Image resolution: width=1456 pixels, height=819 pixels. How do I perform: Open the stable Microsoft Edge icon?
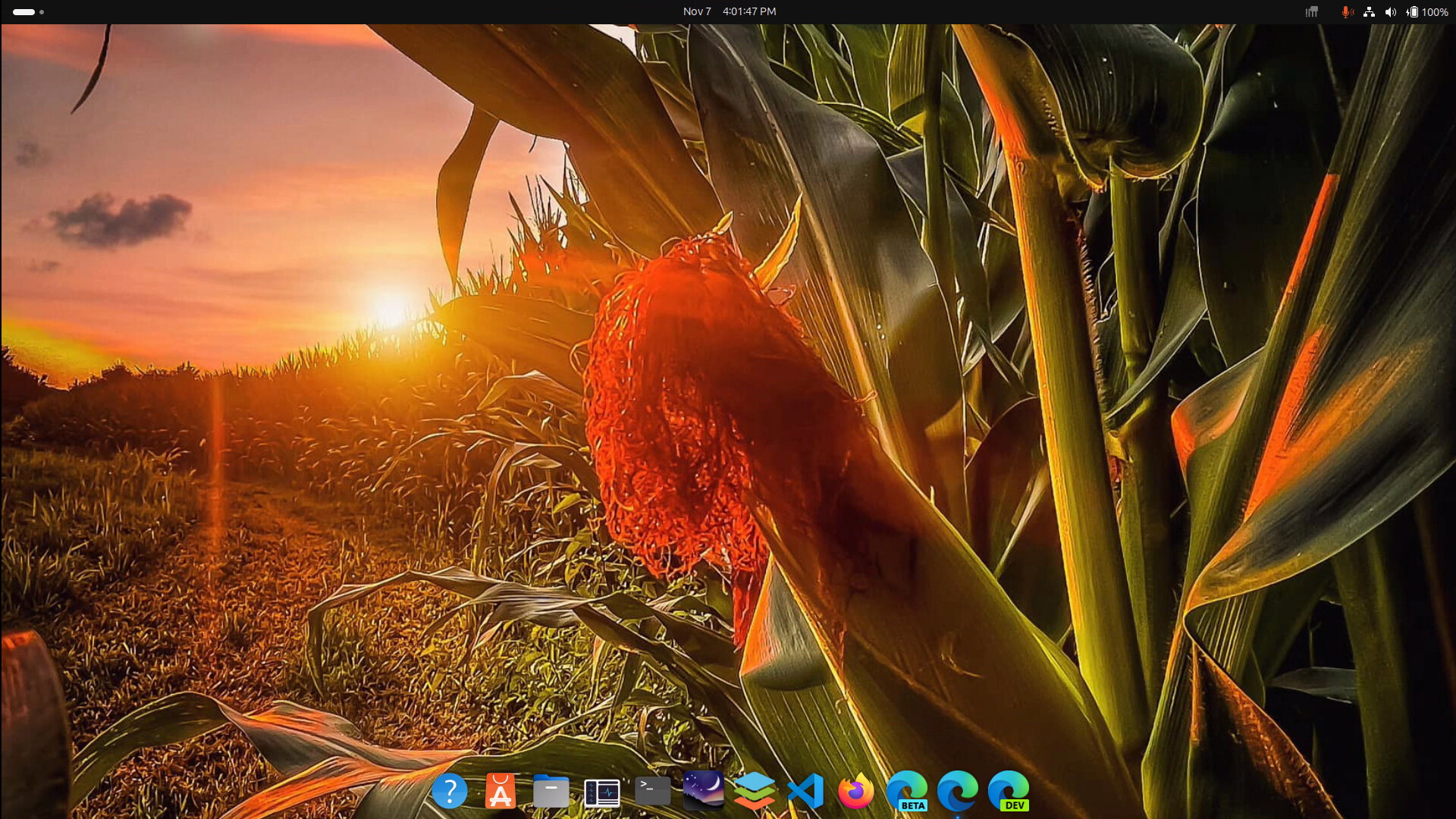958,791
